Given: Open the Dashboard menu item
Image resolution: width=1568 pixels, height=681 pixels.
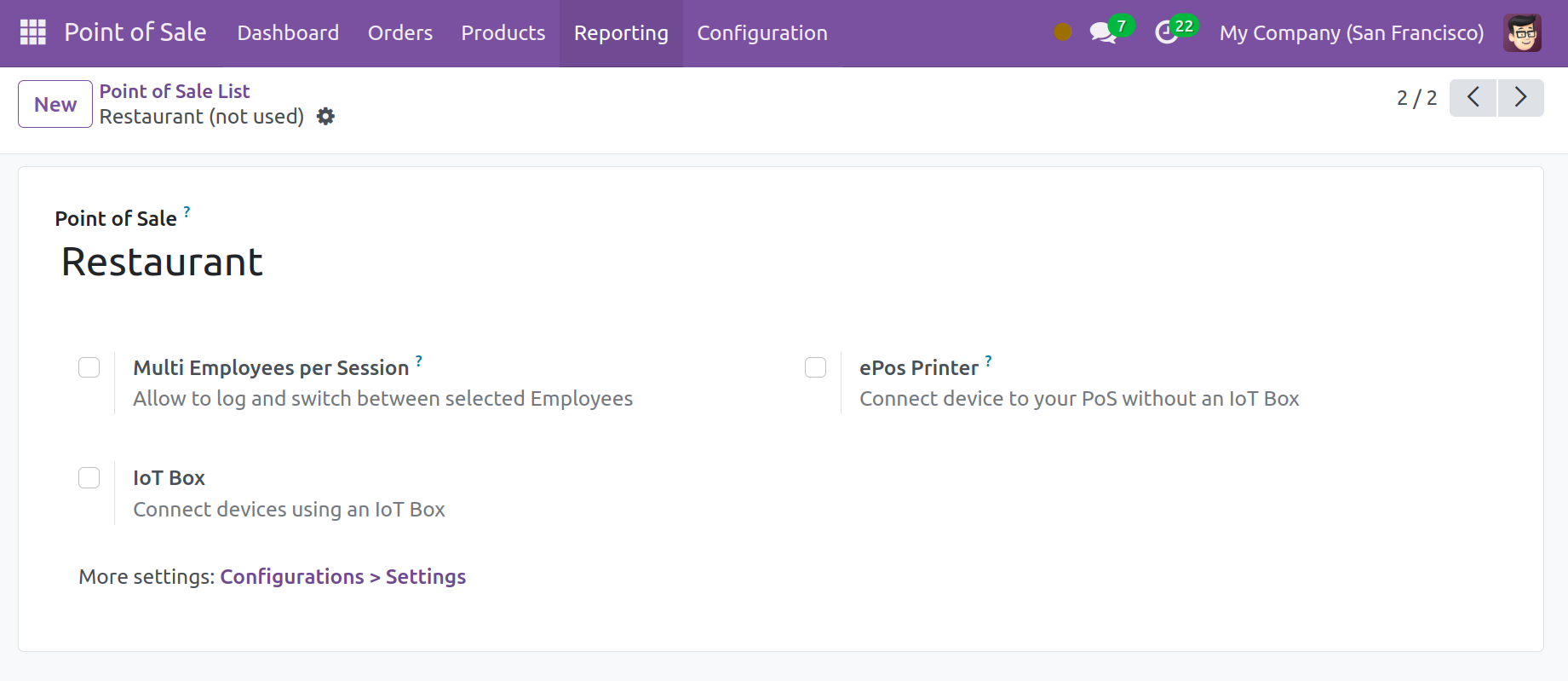Looking at the screenshot, I should point(288,33).
